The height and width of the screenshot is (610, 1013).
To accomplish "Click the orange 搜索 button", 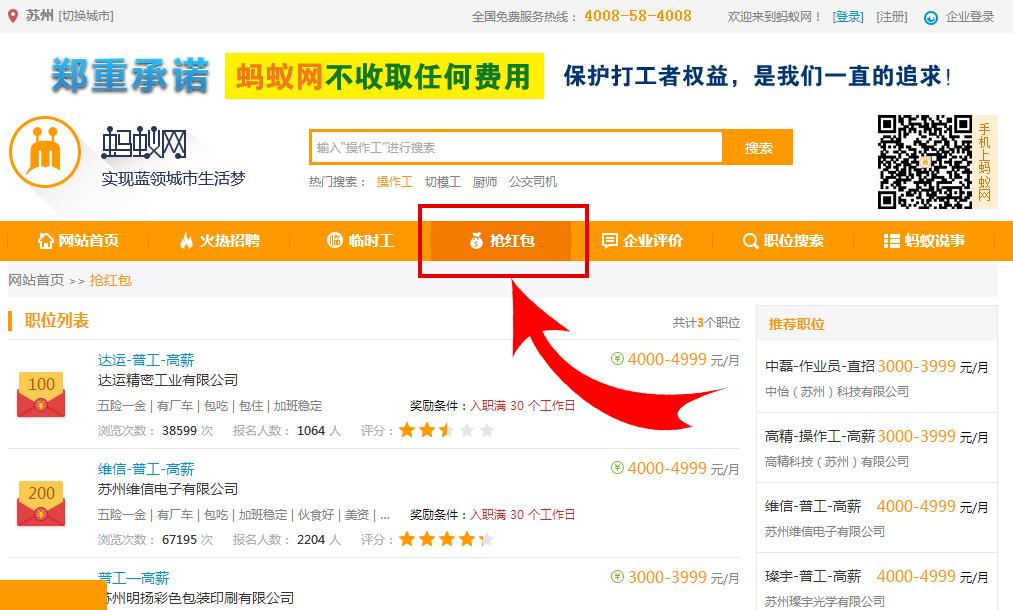I will click(x=758, y=147).
